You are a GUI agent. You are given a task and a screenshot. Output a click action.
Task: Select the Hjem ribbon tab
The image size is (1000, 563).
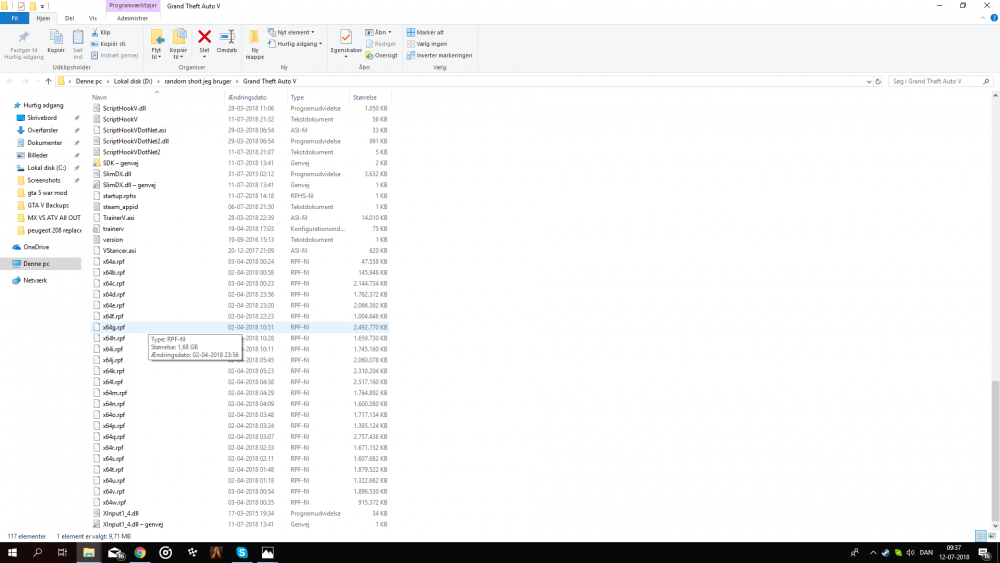[43, 18]
